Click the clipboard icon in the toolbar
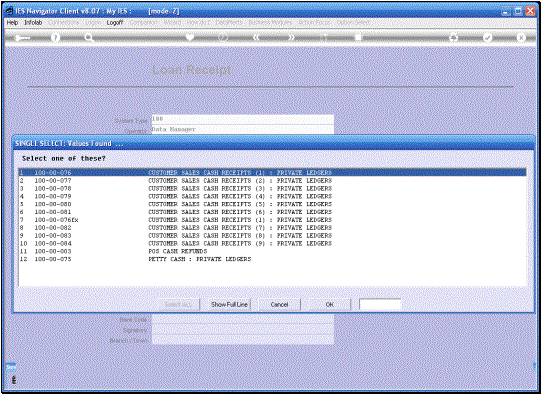Viewport: 541px width, 394px height. point(358,37)
